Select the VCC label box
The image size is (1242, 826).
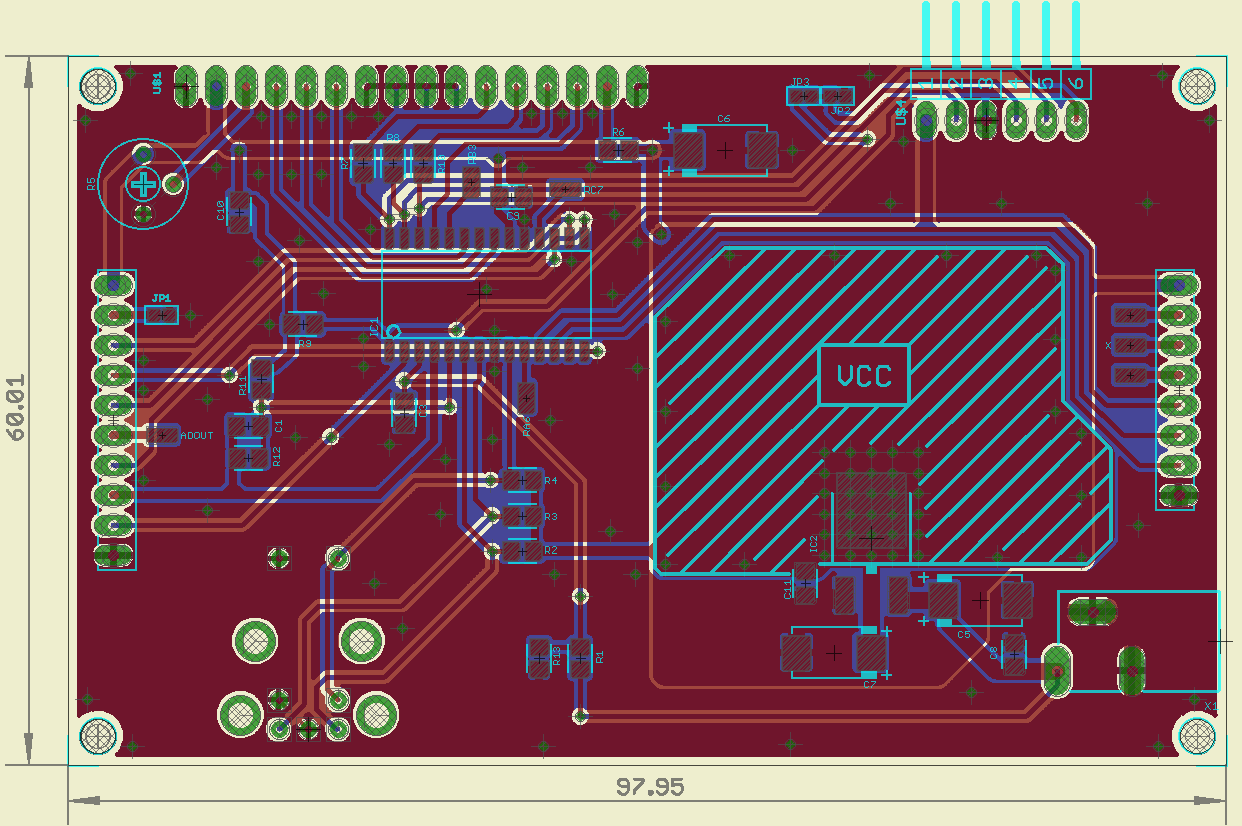coord(864,375)
